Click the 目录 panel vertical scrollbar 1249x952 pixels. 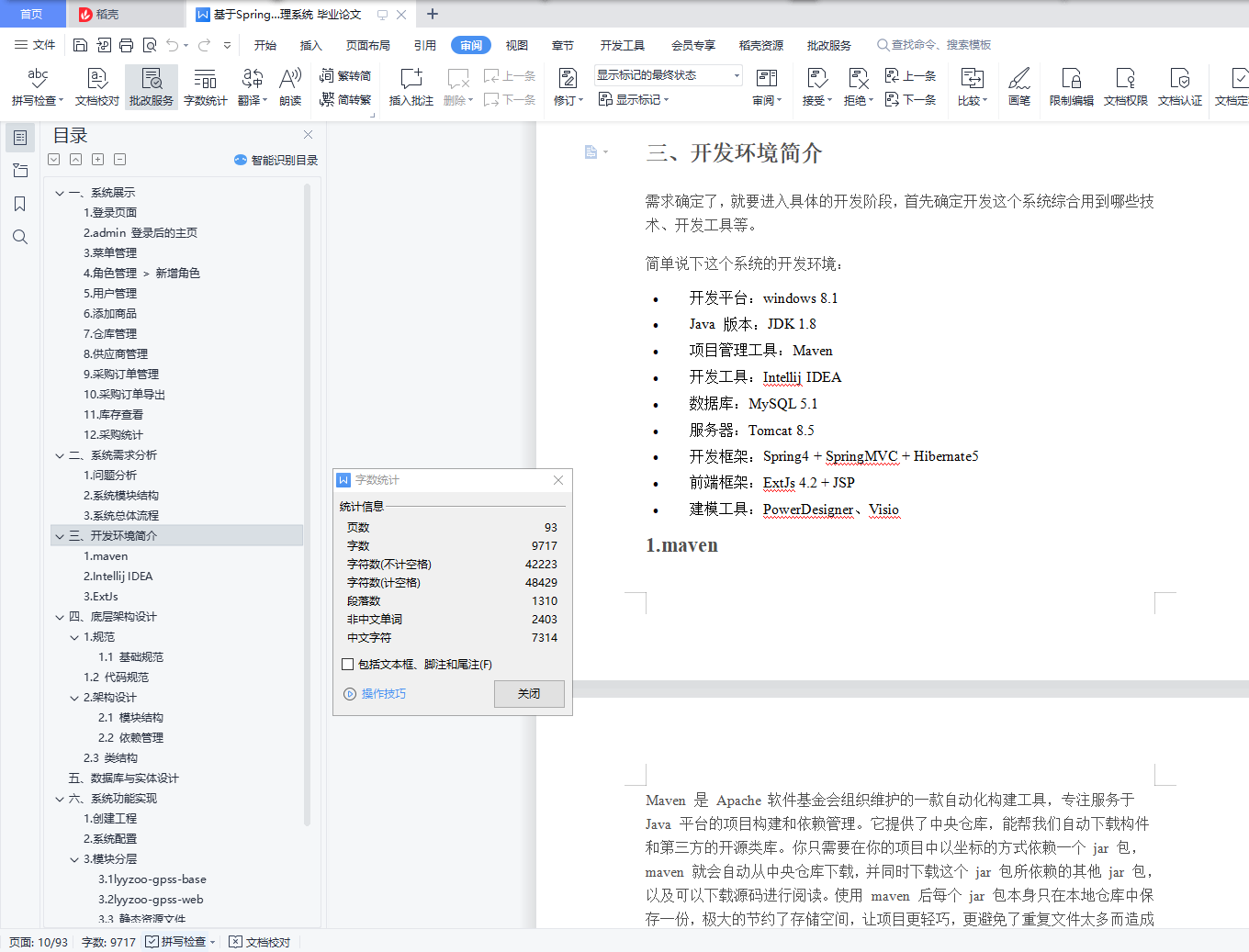(x=307, y=505)
